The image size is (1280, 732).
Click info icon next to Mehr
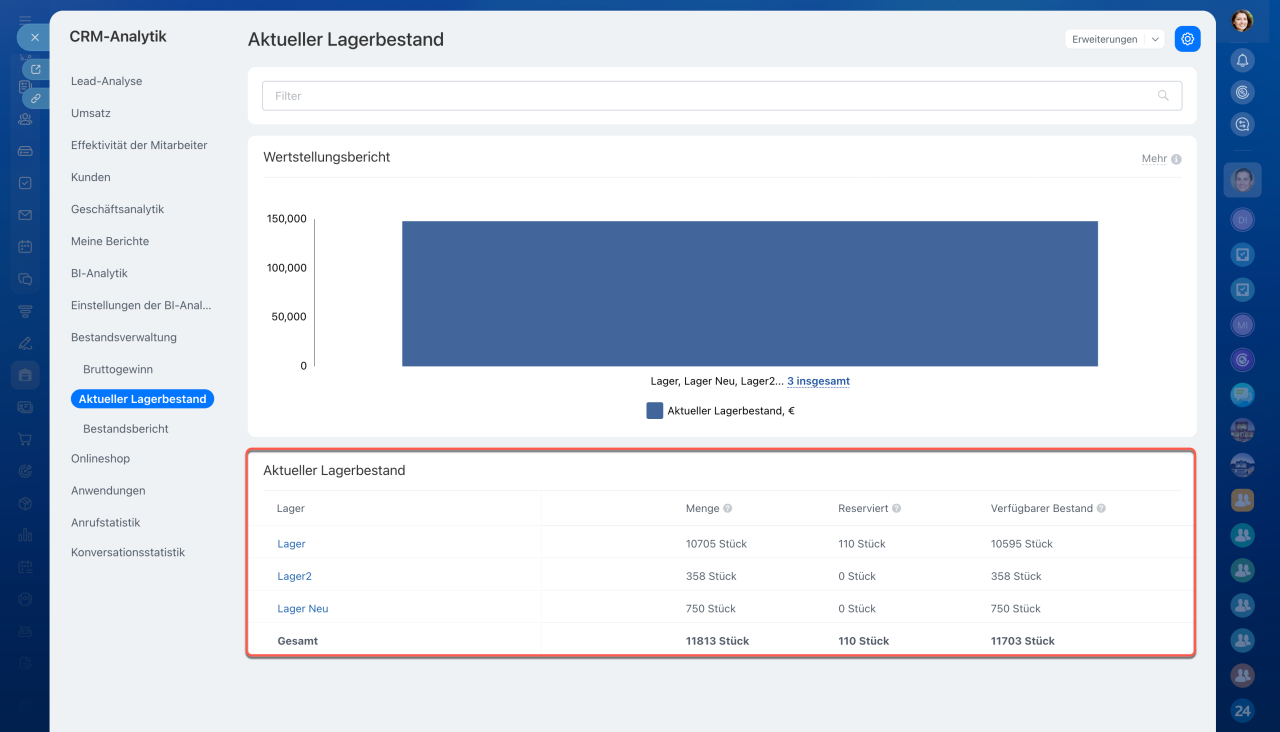click(x=1176, y=159)
